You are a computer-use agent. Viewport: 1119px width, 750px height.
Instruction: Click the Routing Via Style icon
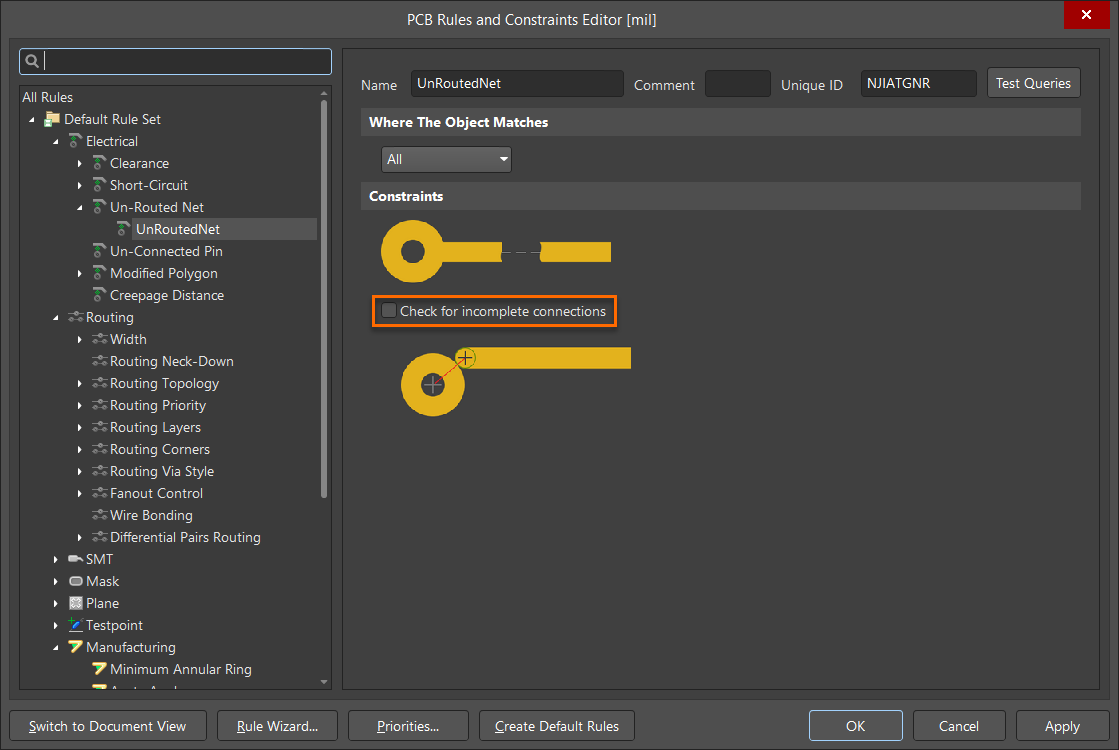point(99,472)
